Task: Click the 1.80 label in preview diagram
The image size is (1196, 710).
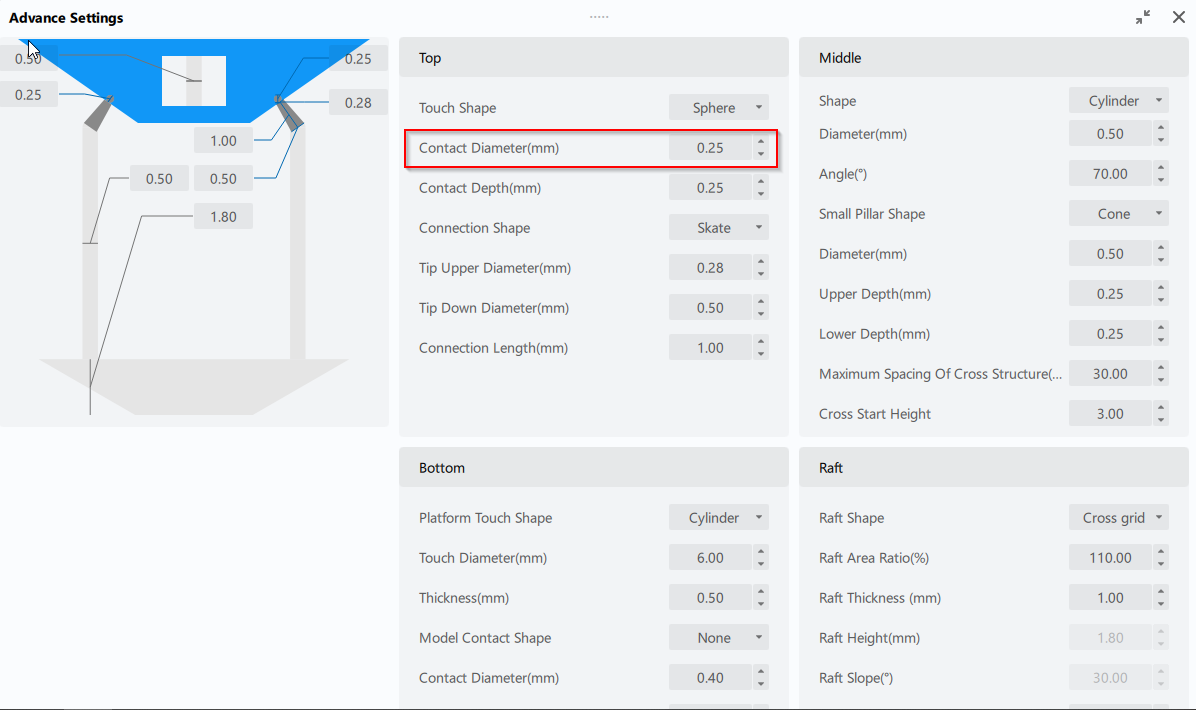Action: click(223, 216)
